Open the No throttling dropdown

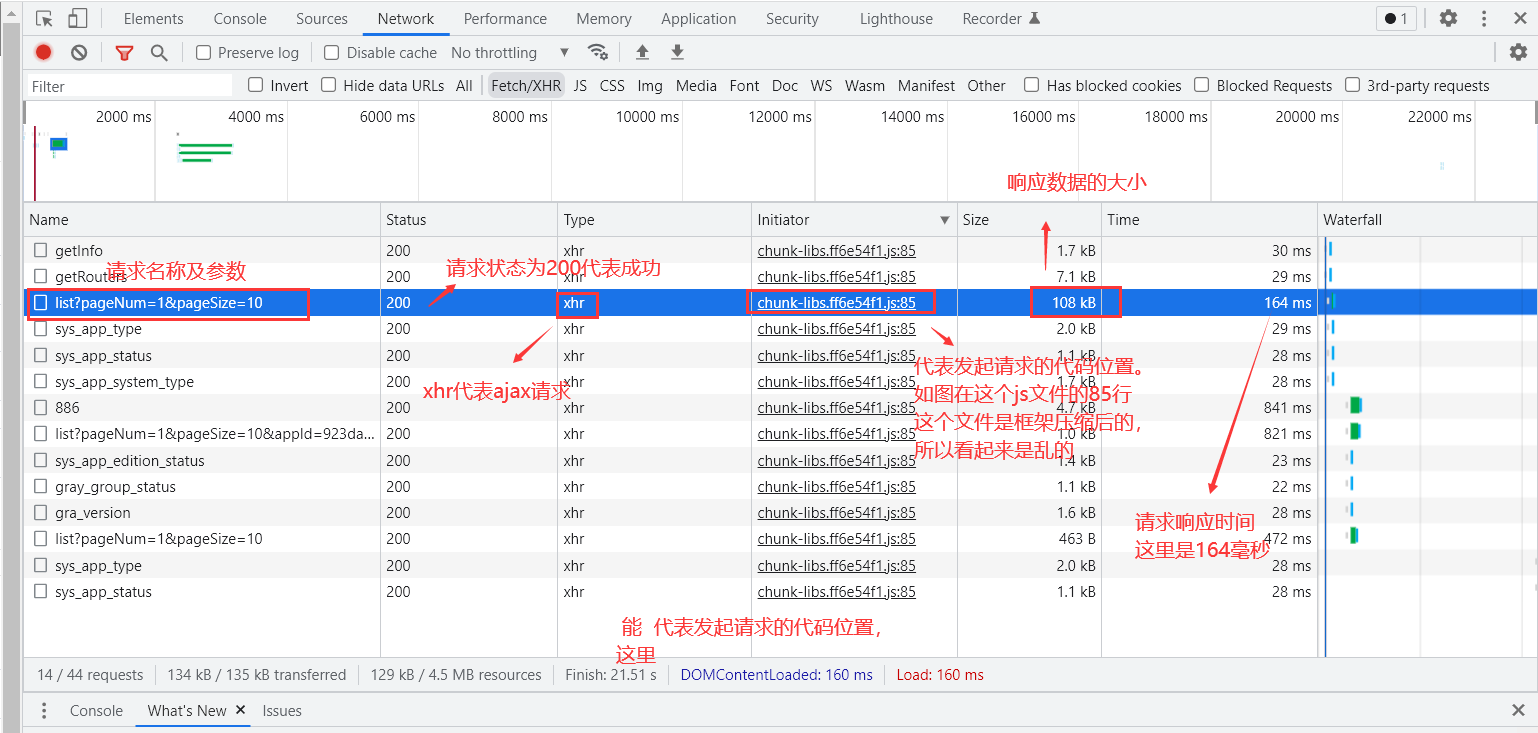tap(510, 52)
